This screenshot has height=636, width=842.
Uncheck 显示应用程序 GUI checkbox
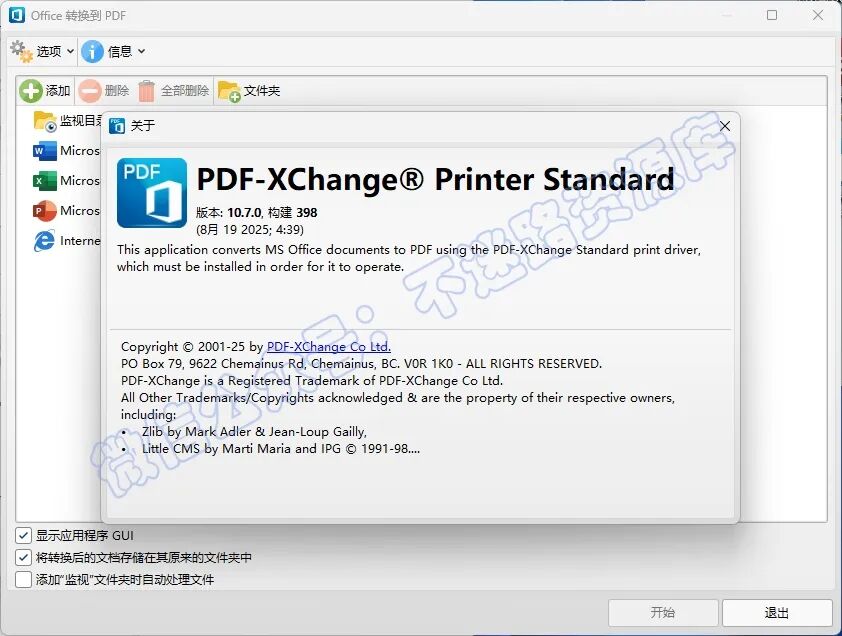coord(23,535)
